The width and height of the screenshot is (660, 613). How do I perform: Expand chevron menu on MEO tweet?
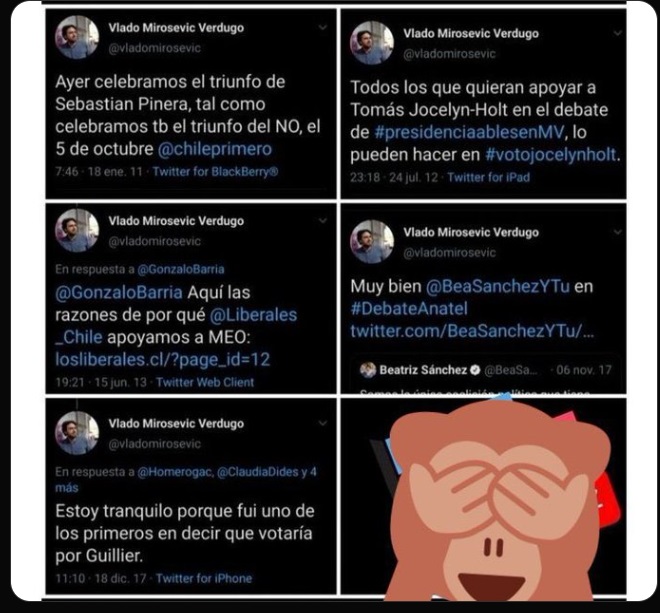[323, 220]
